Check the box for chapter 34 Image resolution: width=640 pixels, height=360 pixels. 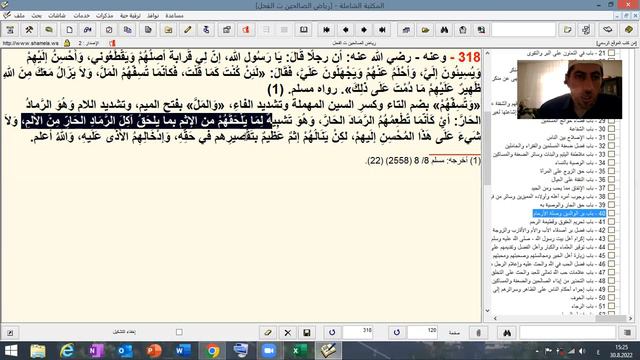click(x=611, y=162)
